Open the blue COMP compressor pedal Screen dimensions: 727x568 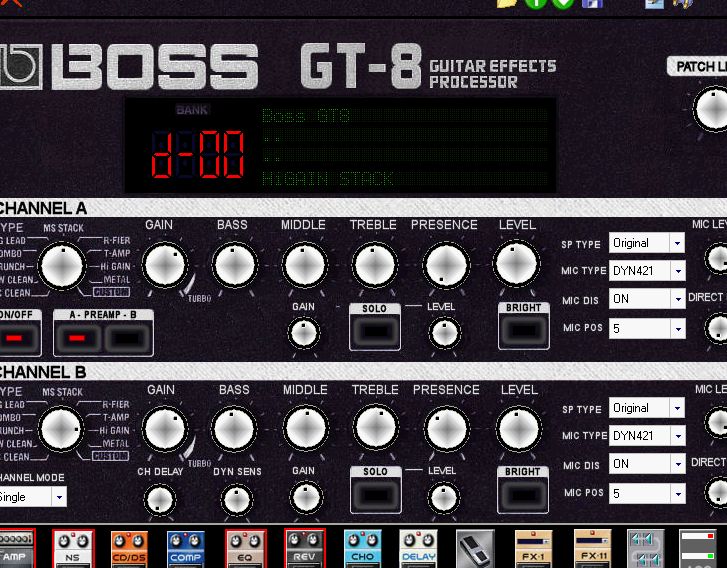[x=185, y=549]
